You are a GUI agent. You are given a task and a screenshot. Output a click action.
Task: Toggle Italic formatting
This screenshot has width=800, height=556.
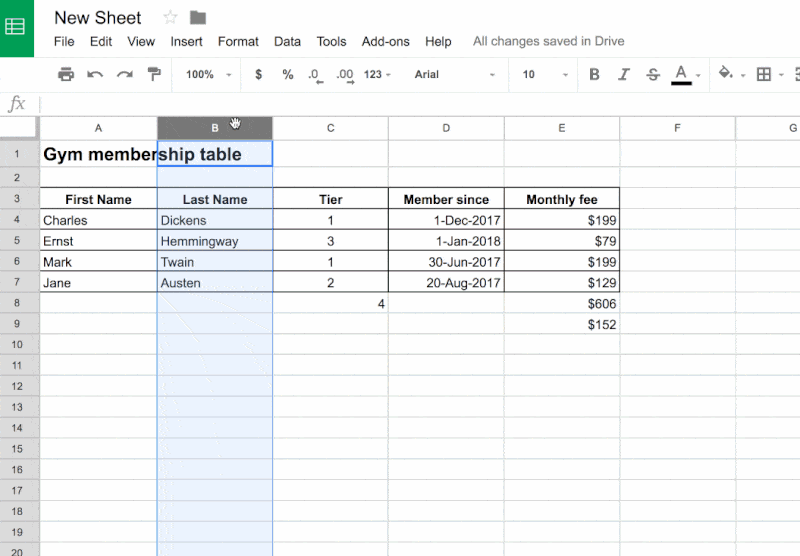point(624,75)
